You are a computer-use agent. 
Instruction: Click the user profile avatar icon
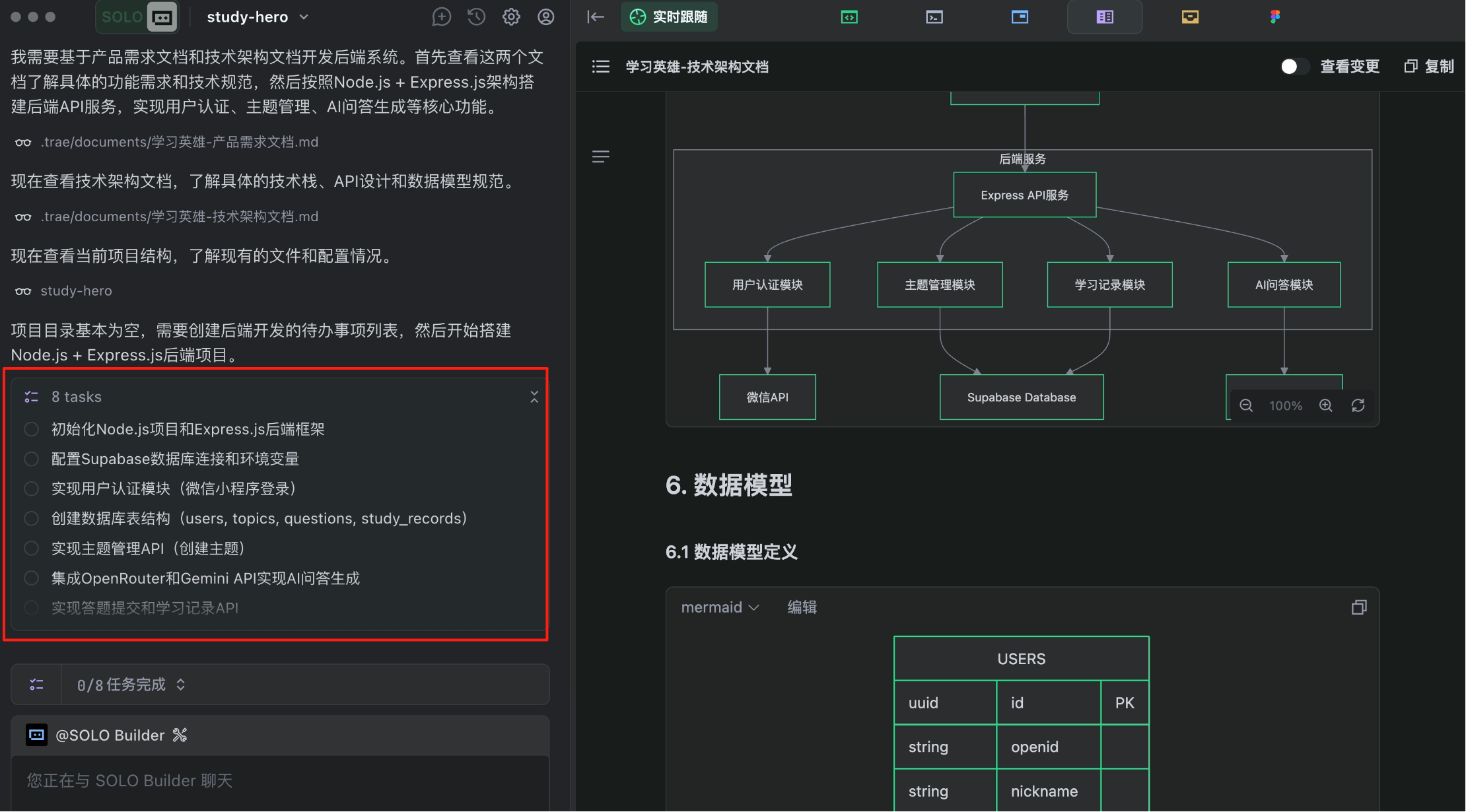545,17
